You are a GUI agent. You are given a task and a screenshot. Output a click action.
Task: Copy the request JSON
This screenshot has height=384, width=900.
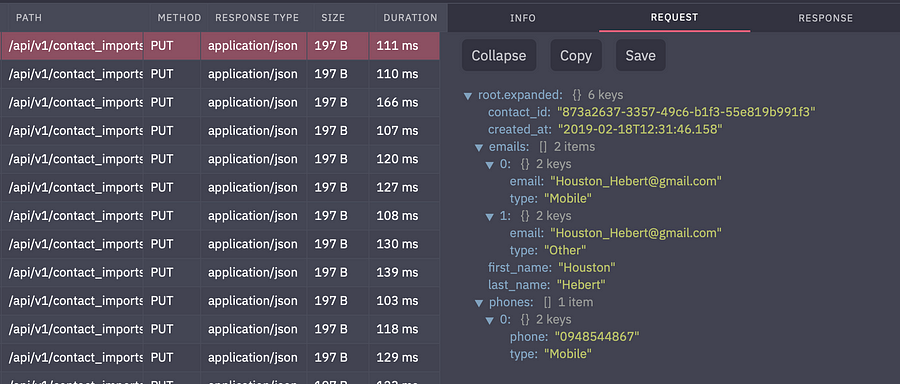click(x=576, y=56)
